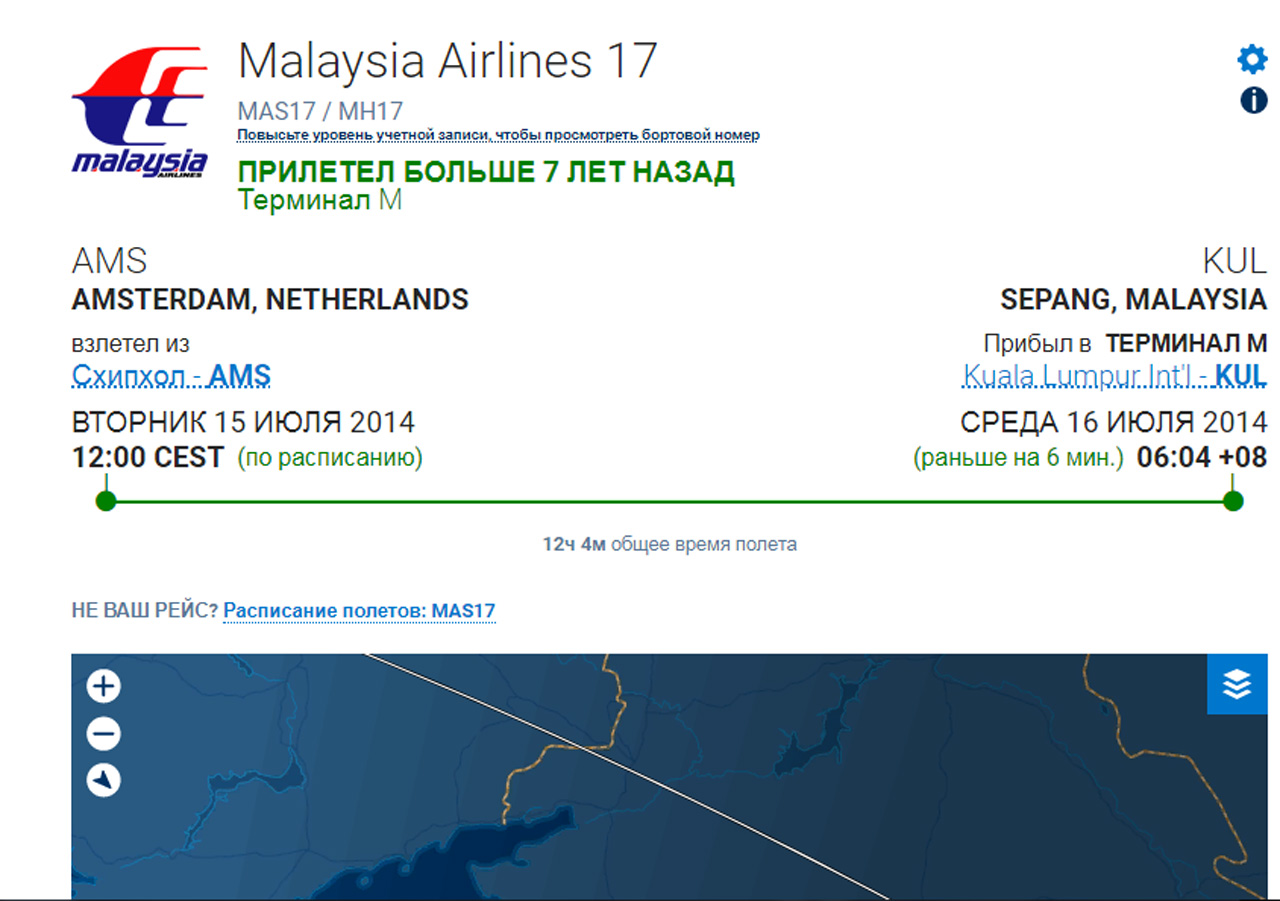
Task: Open Расписание полетов: MAS17 link
Action: (359, 611)
